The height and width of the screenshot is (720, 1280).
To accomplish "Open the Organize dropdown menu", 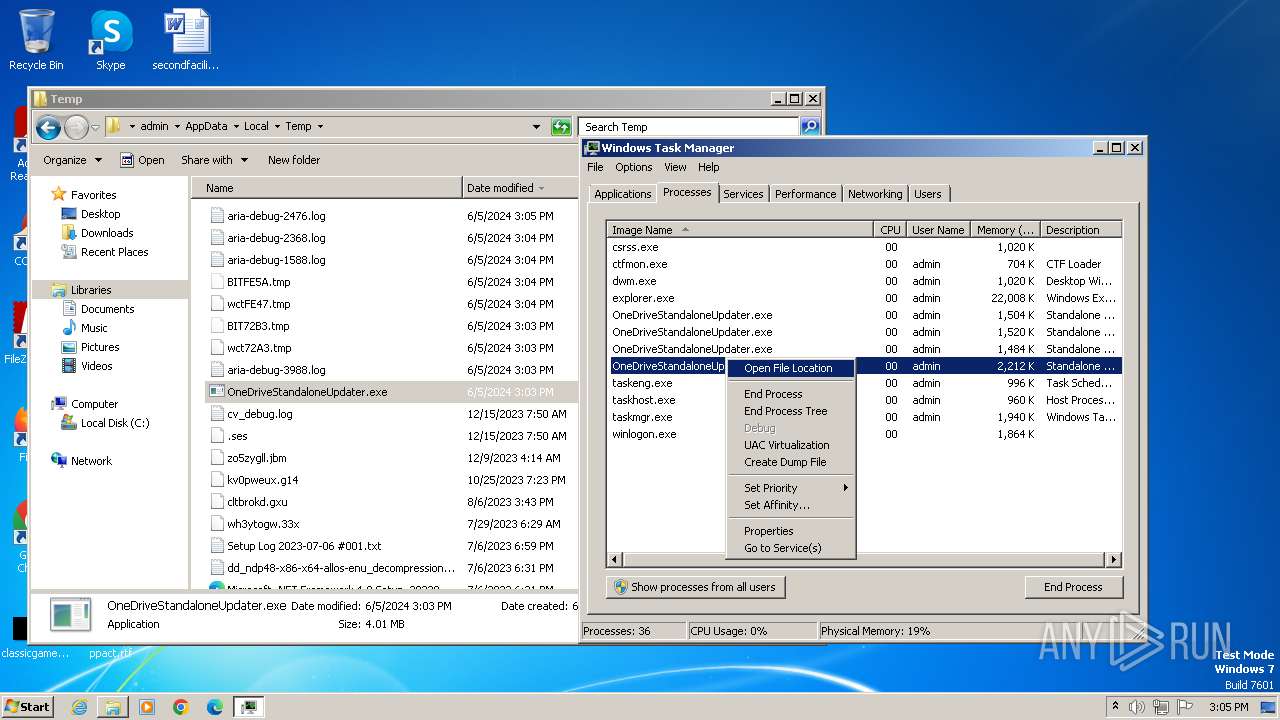I will tap(72, 160).
